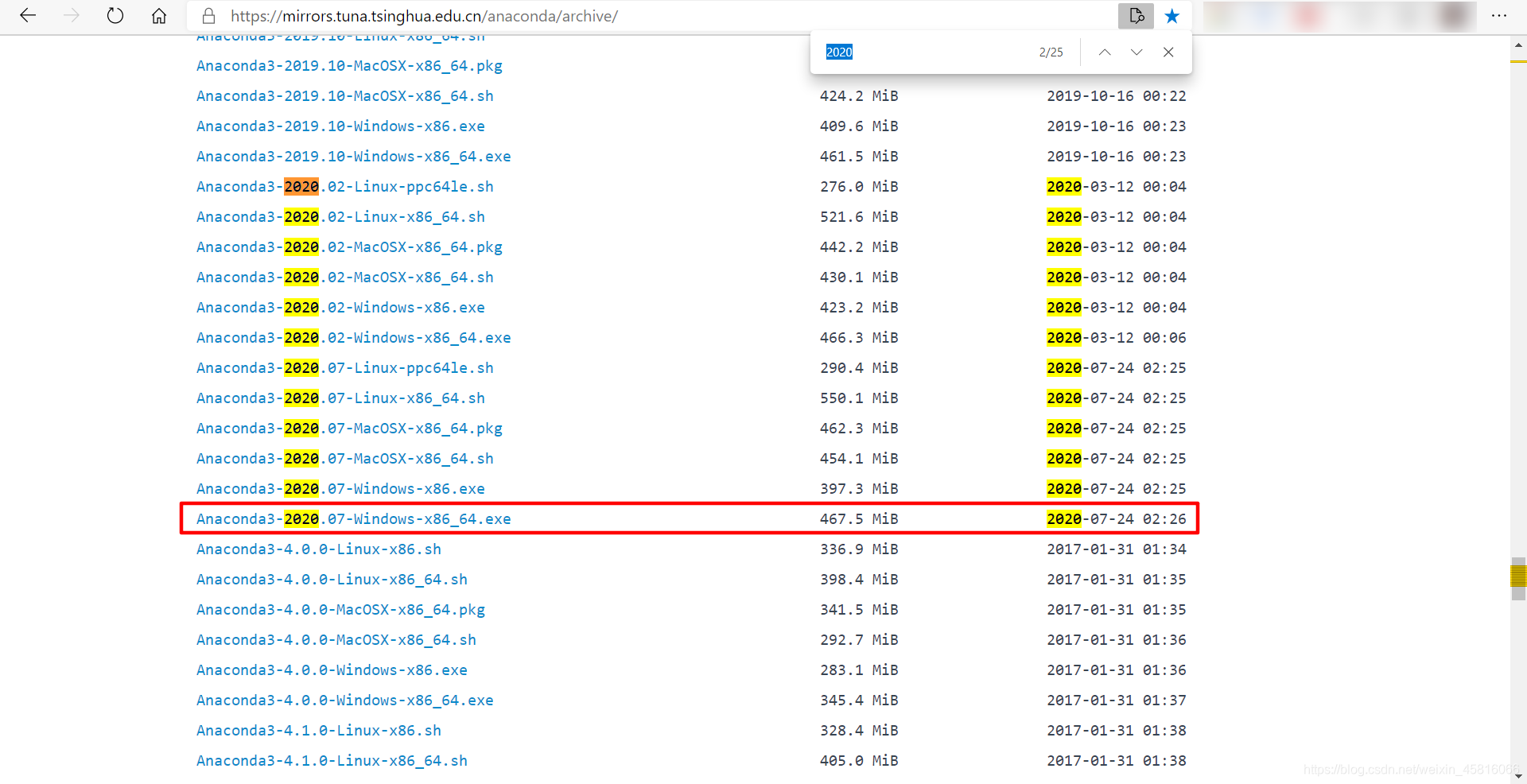This screenshot has height=784, width=1527.
Task: Open Anaconda3-2020.07-MacOSX-x86_64.sh link
Action: point(345,459)
